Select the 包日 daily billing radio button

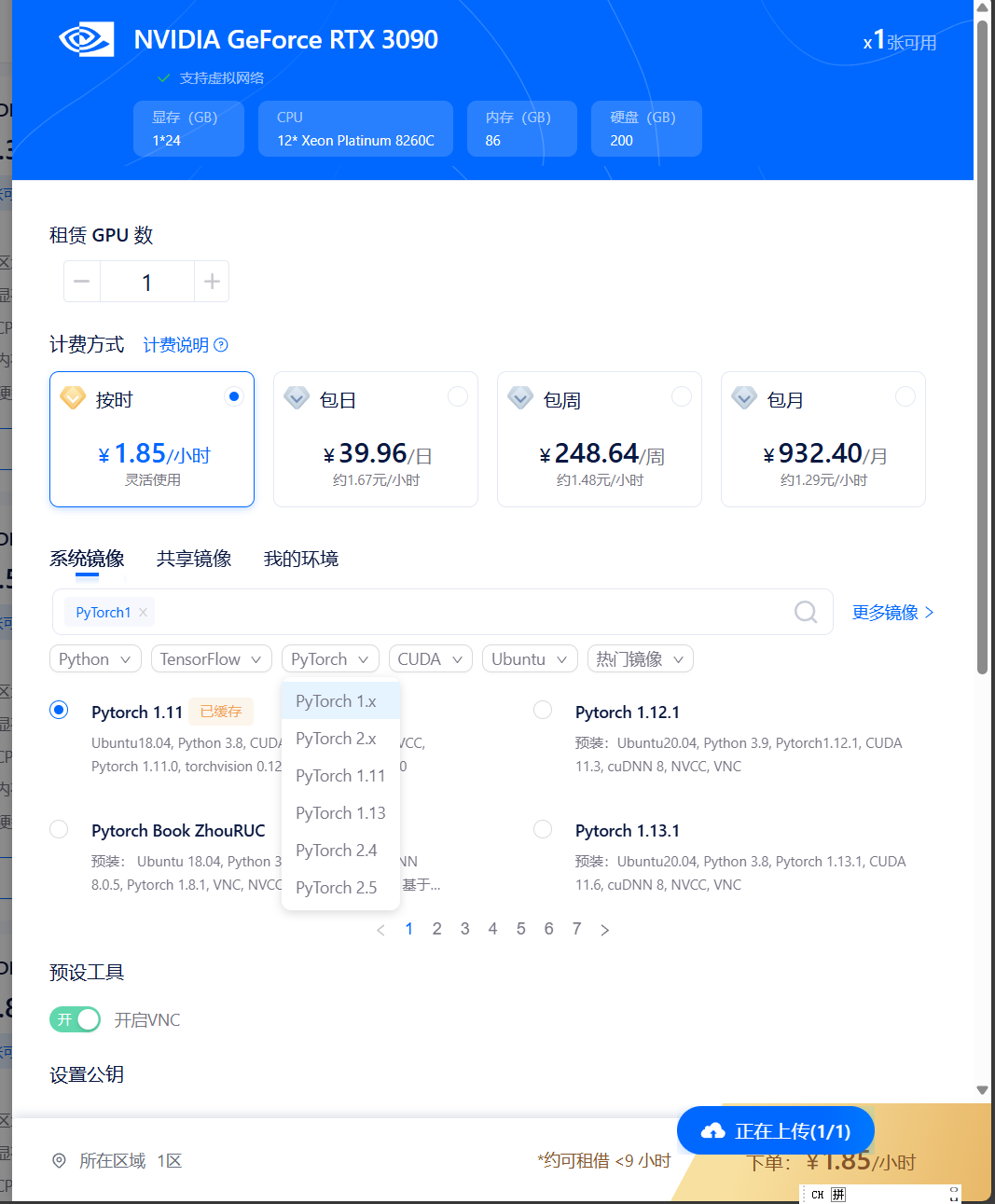[458, 396]
